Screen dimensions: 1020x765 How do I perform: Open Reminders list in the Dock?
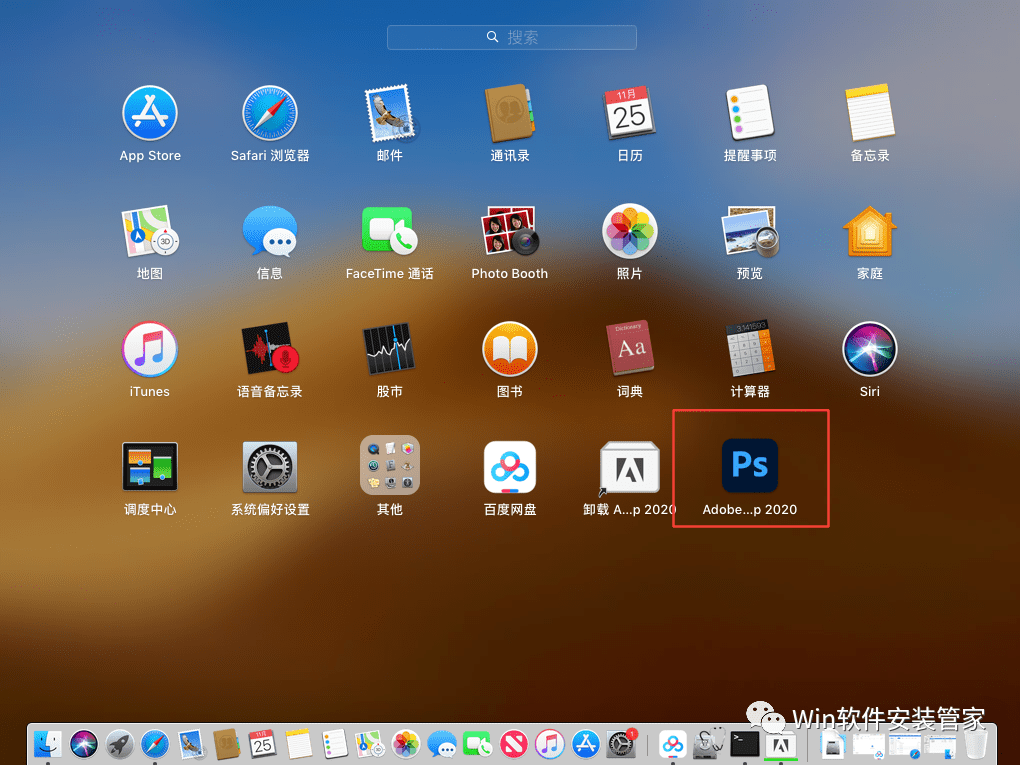tap(334, 744)
